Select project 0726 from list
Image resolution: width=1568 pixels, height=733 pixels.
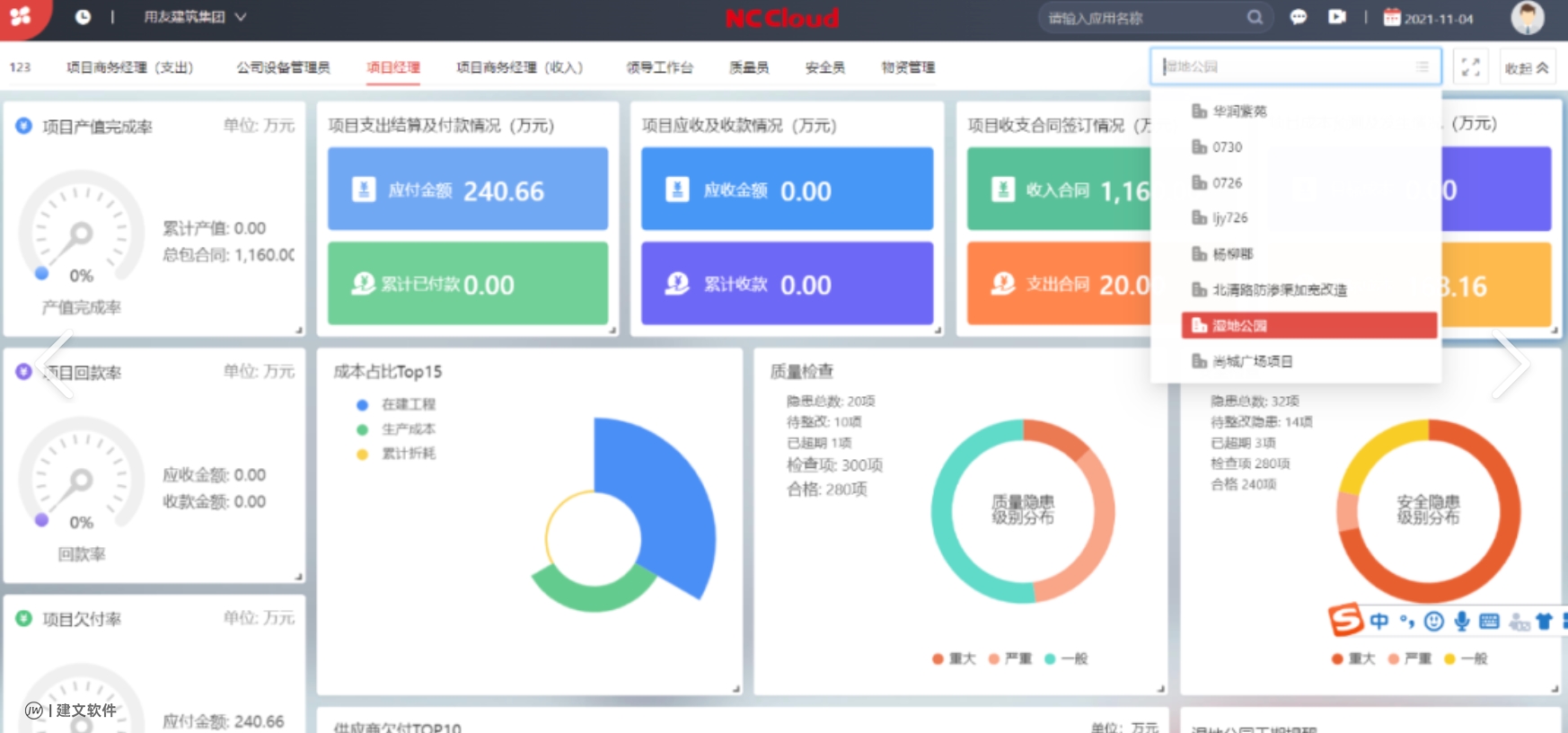coord(1309,183)
